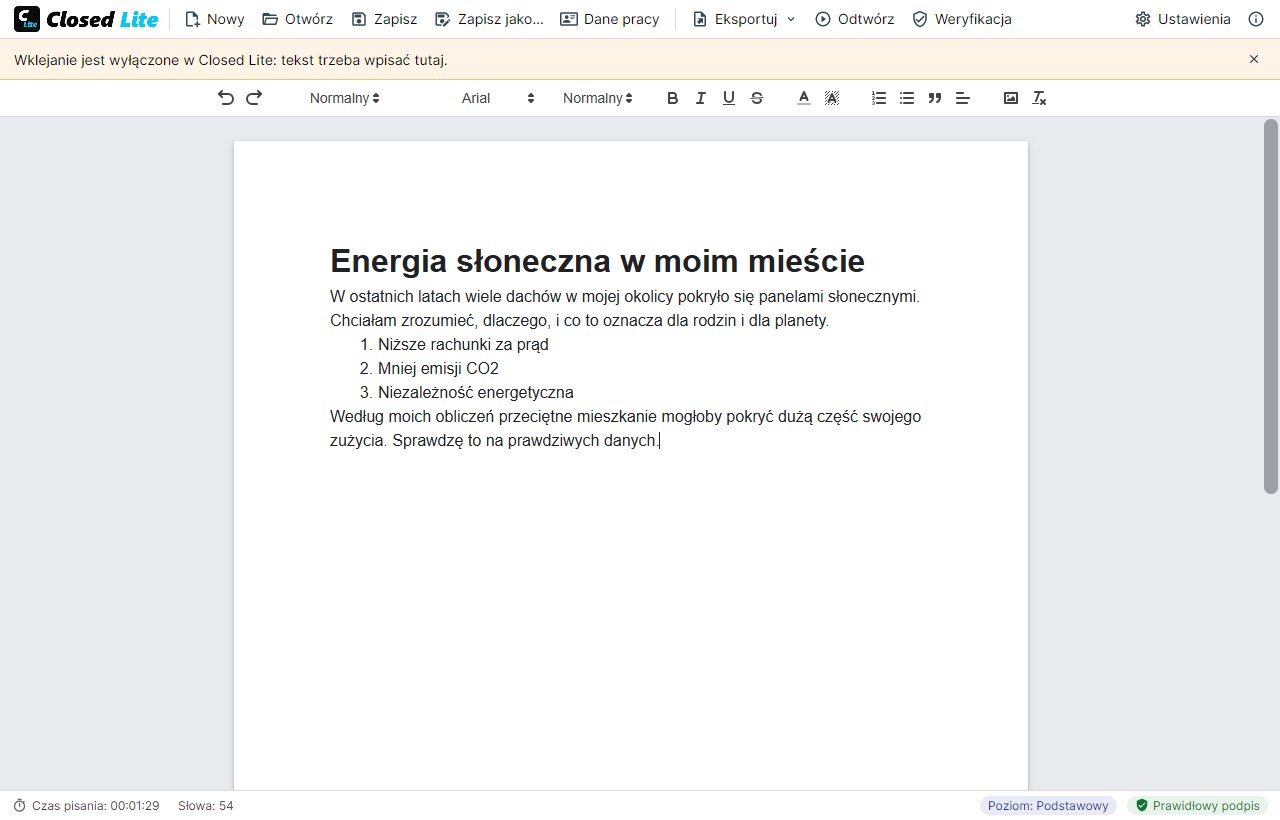This screenshot has height=820, width=1280.
Task: Choose Zapisz jako... to save a copy
Action: coord(489,19)
